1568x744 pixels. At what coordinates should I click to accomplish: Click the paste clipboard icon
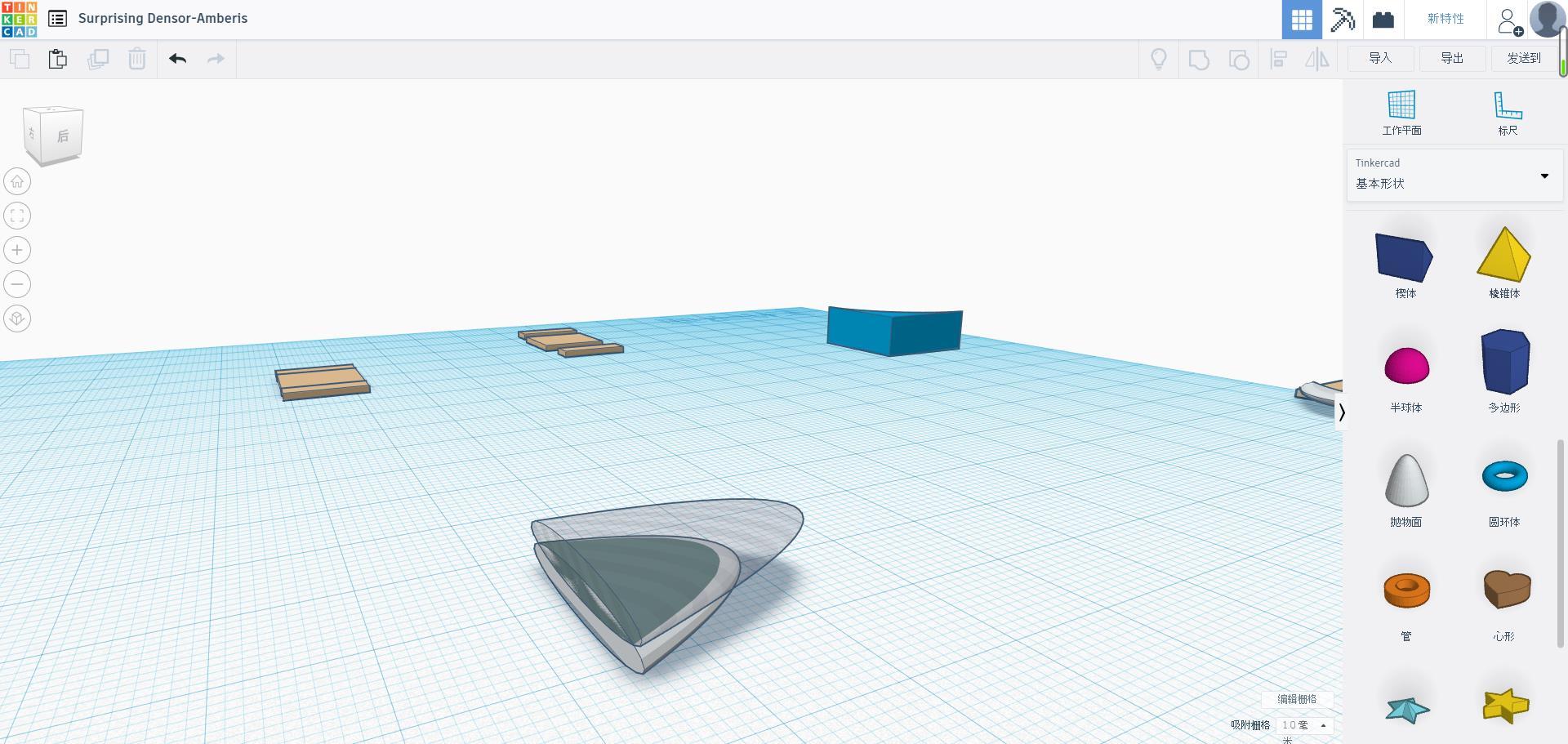pyautogui.click(x=58, y=59)
